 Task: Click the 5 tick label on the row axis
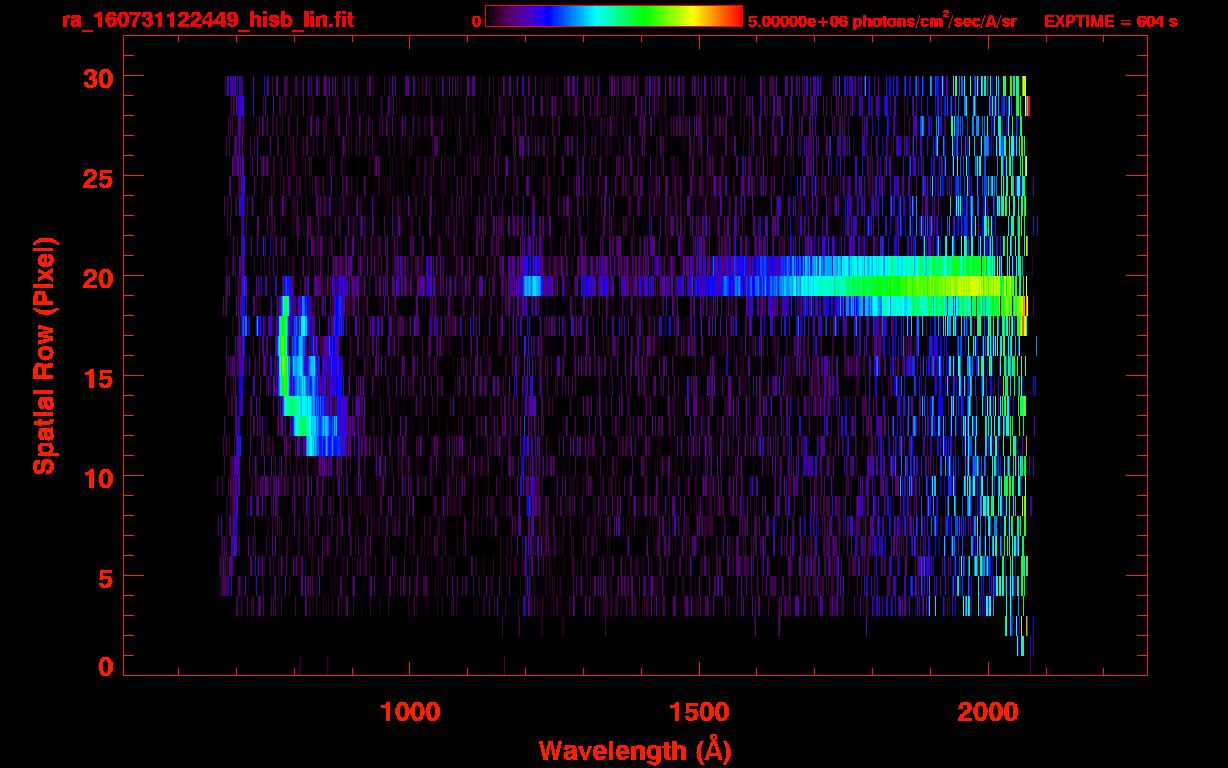tap(104, 577)
